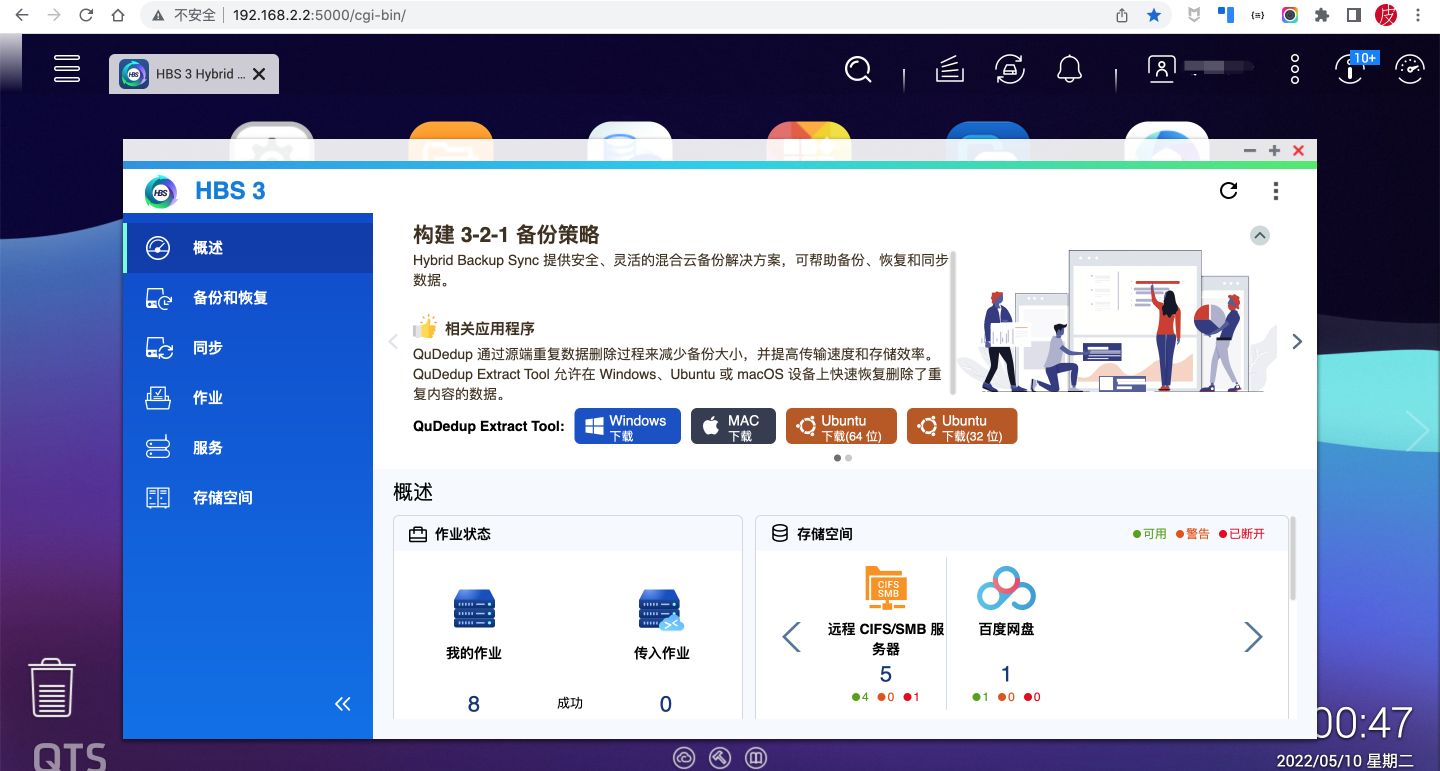Open the 服务 section in HBS 3
Viewport: 1440px width, 771px height.
pyautogui.click(x=208, y=447)
